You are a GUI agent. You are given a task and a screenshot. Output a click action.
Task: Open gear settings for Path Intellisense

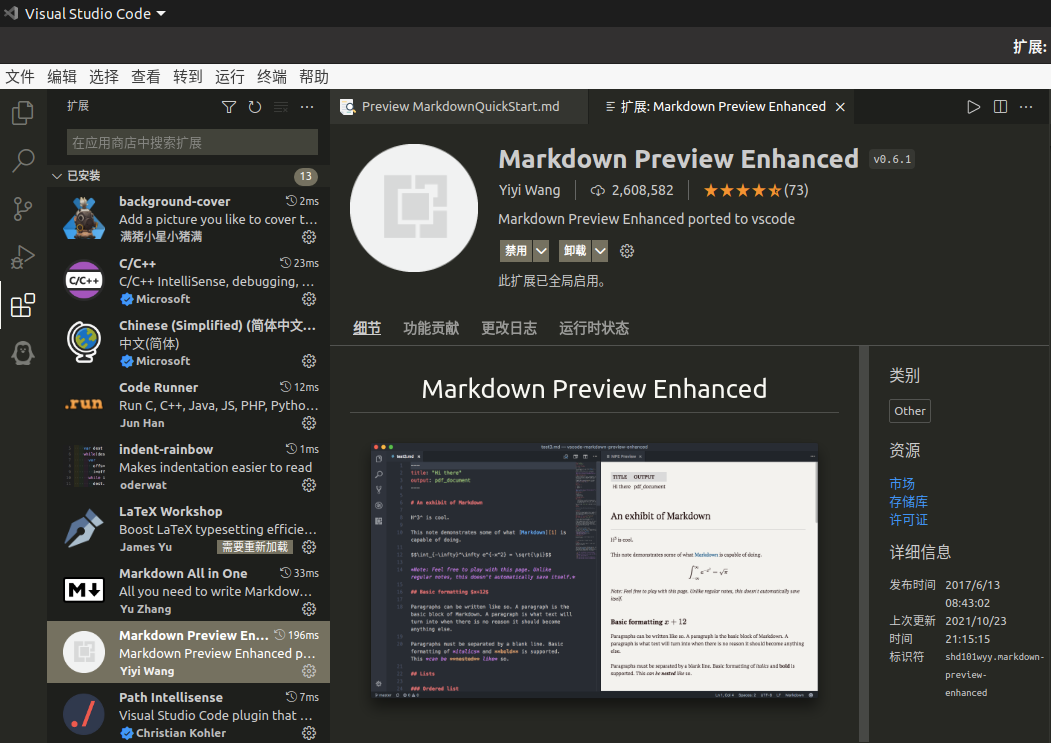309,733
